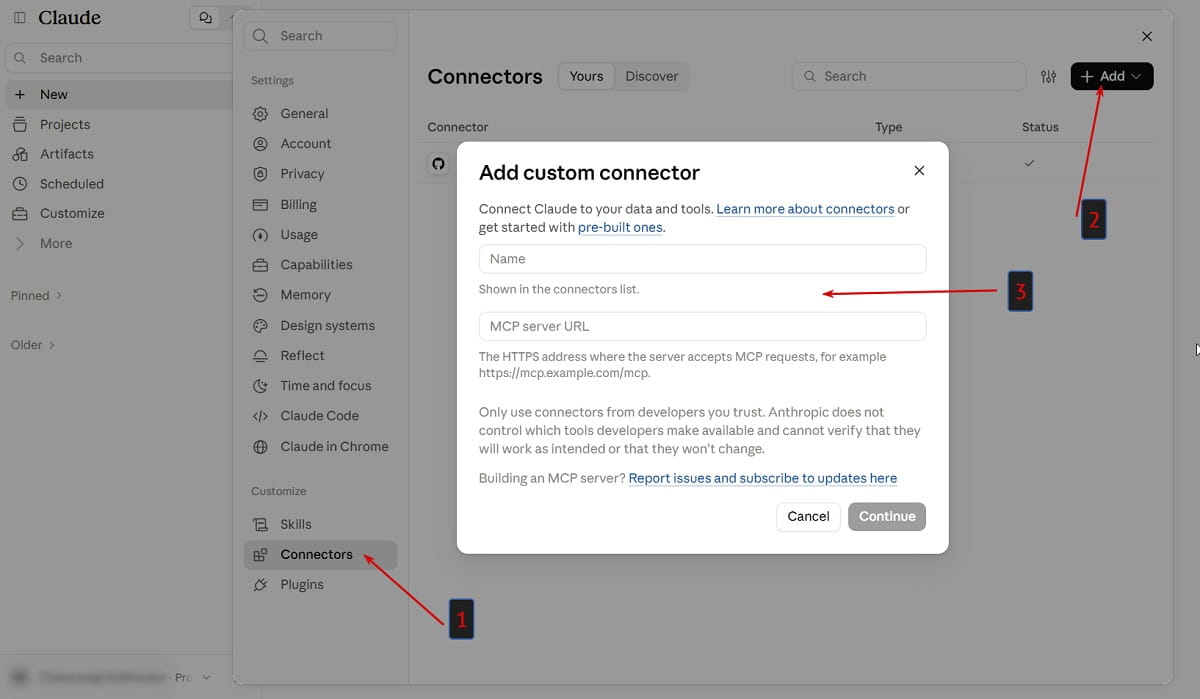Click the Scheduled clock icon

20,184
